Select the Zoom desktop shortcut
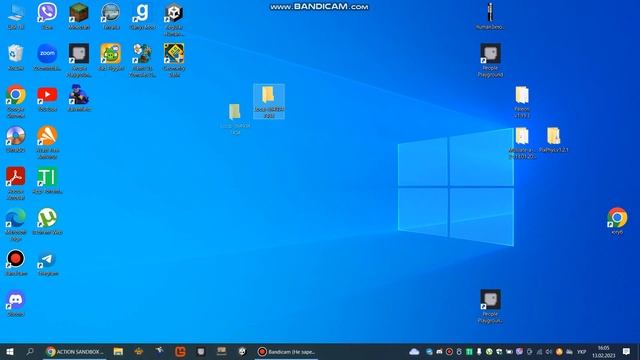This screenshot has height=360, width=640. (x=47, y=57)
